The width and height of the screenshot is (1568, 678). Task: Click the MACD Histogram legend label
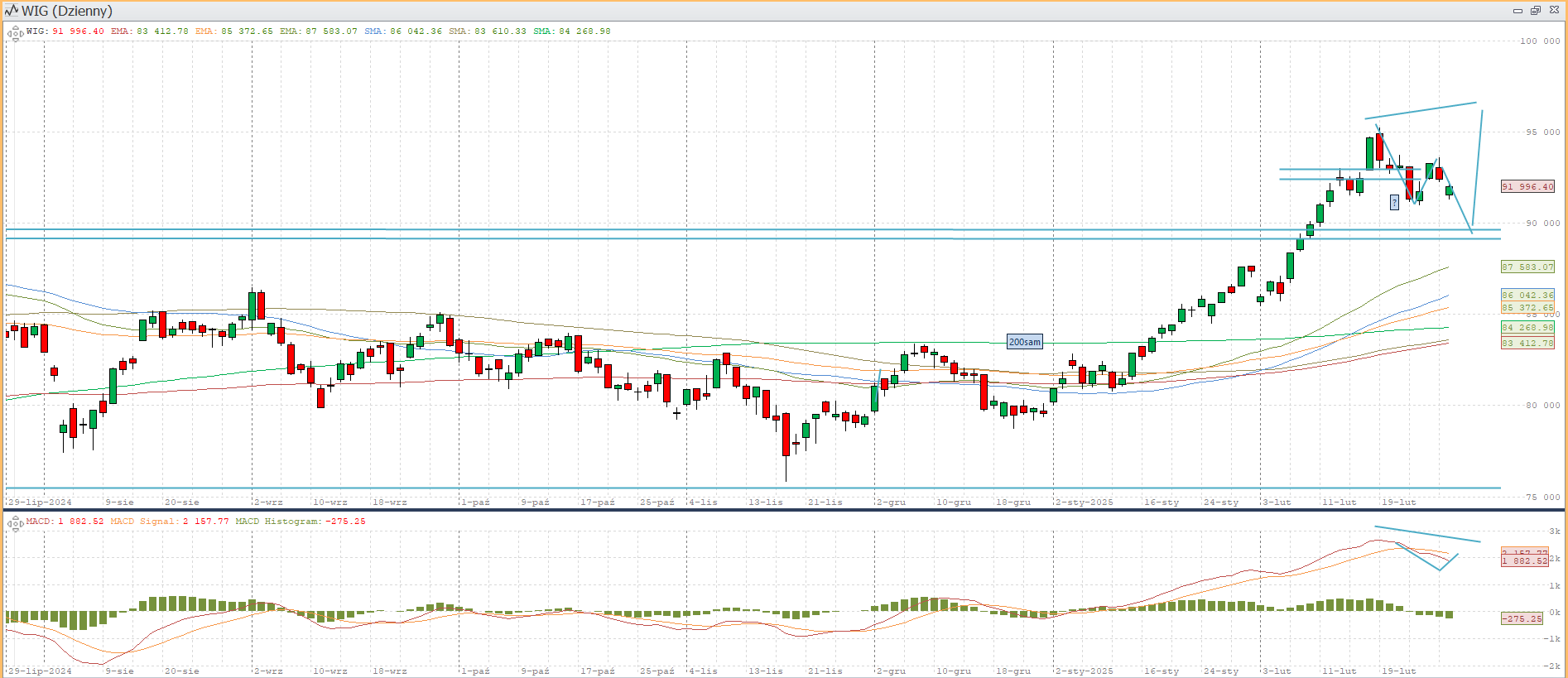pos(300,522)
